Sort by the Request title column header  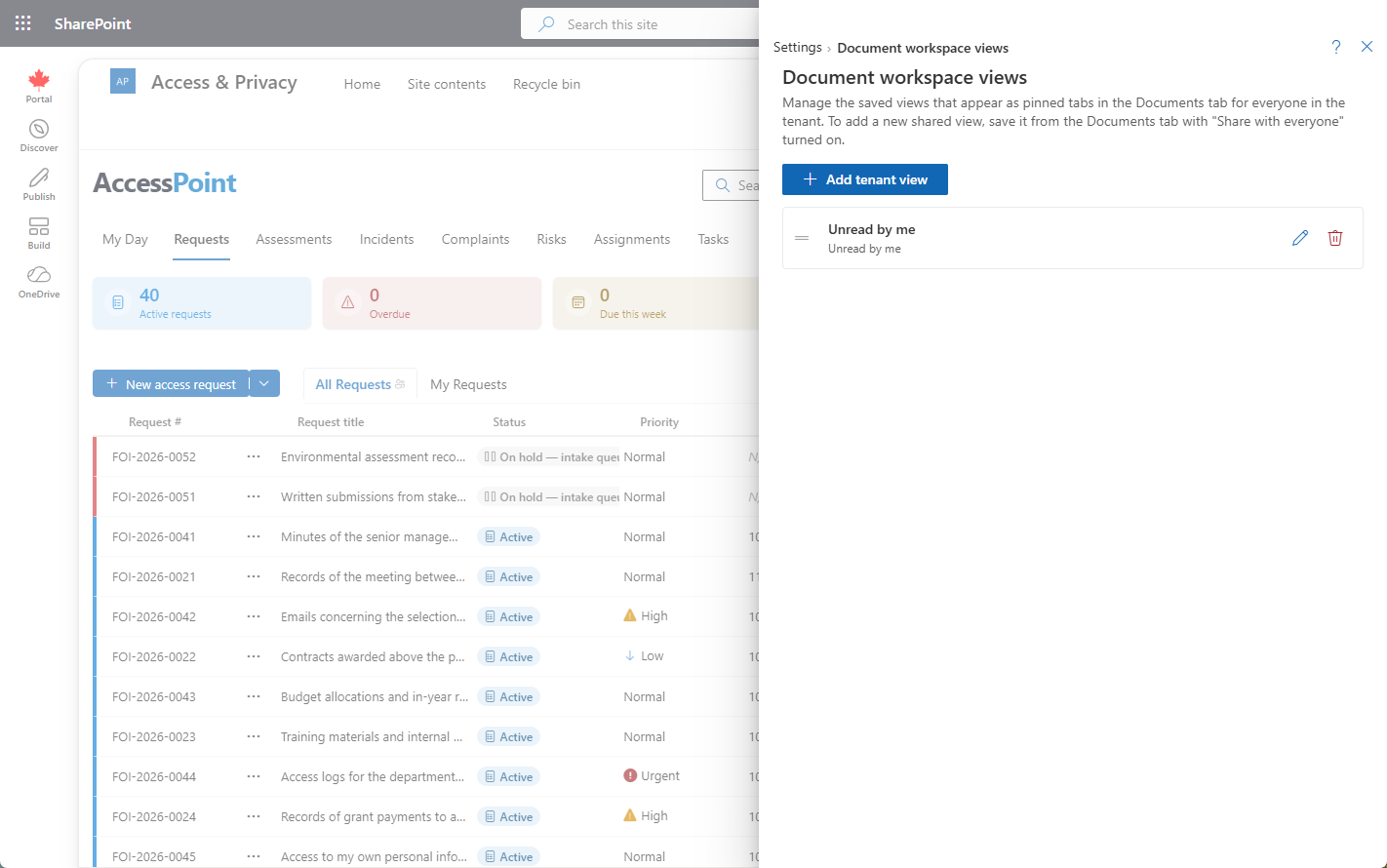pos(331,422)
